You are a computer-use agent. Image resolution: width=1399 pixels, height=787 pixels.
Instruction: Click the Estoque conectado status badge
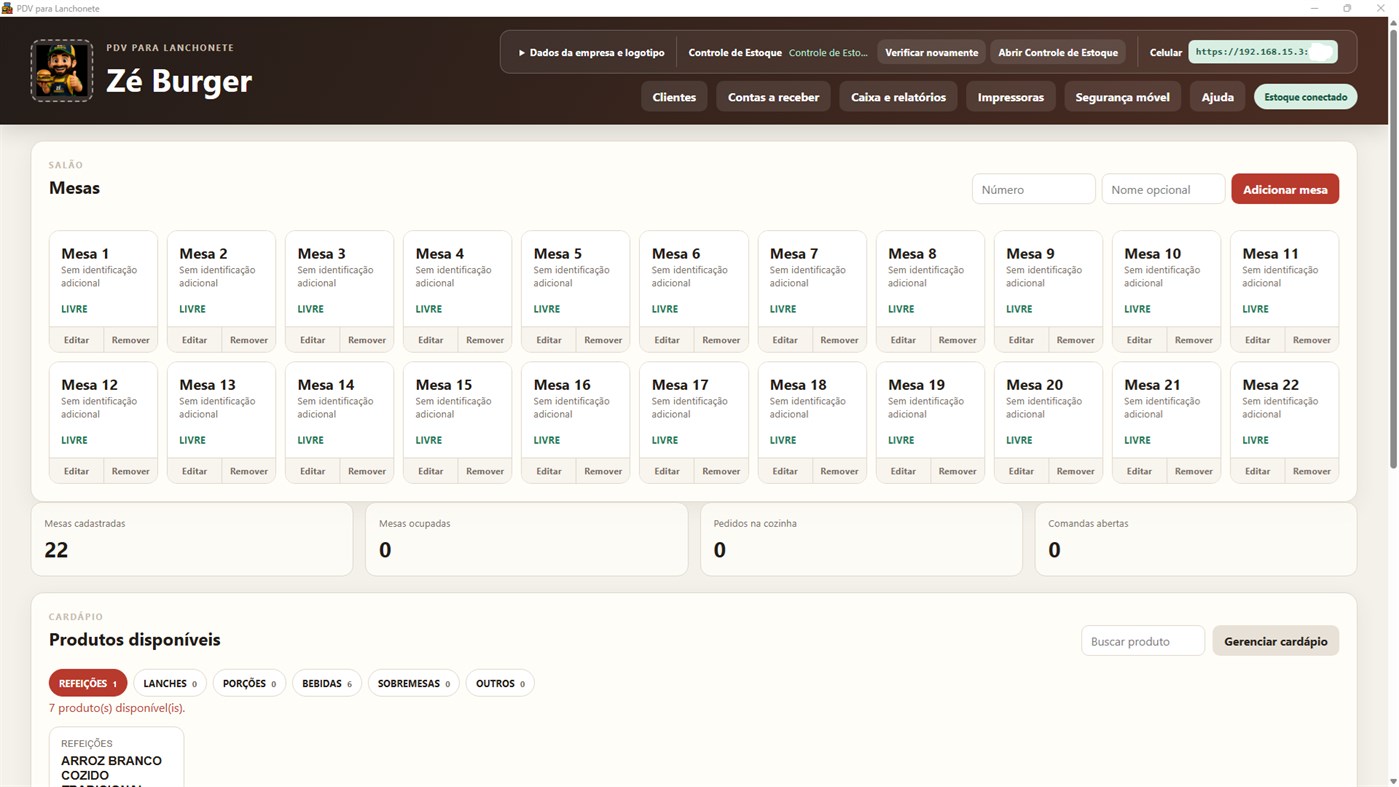tap(1306, 97)
